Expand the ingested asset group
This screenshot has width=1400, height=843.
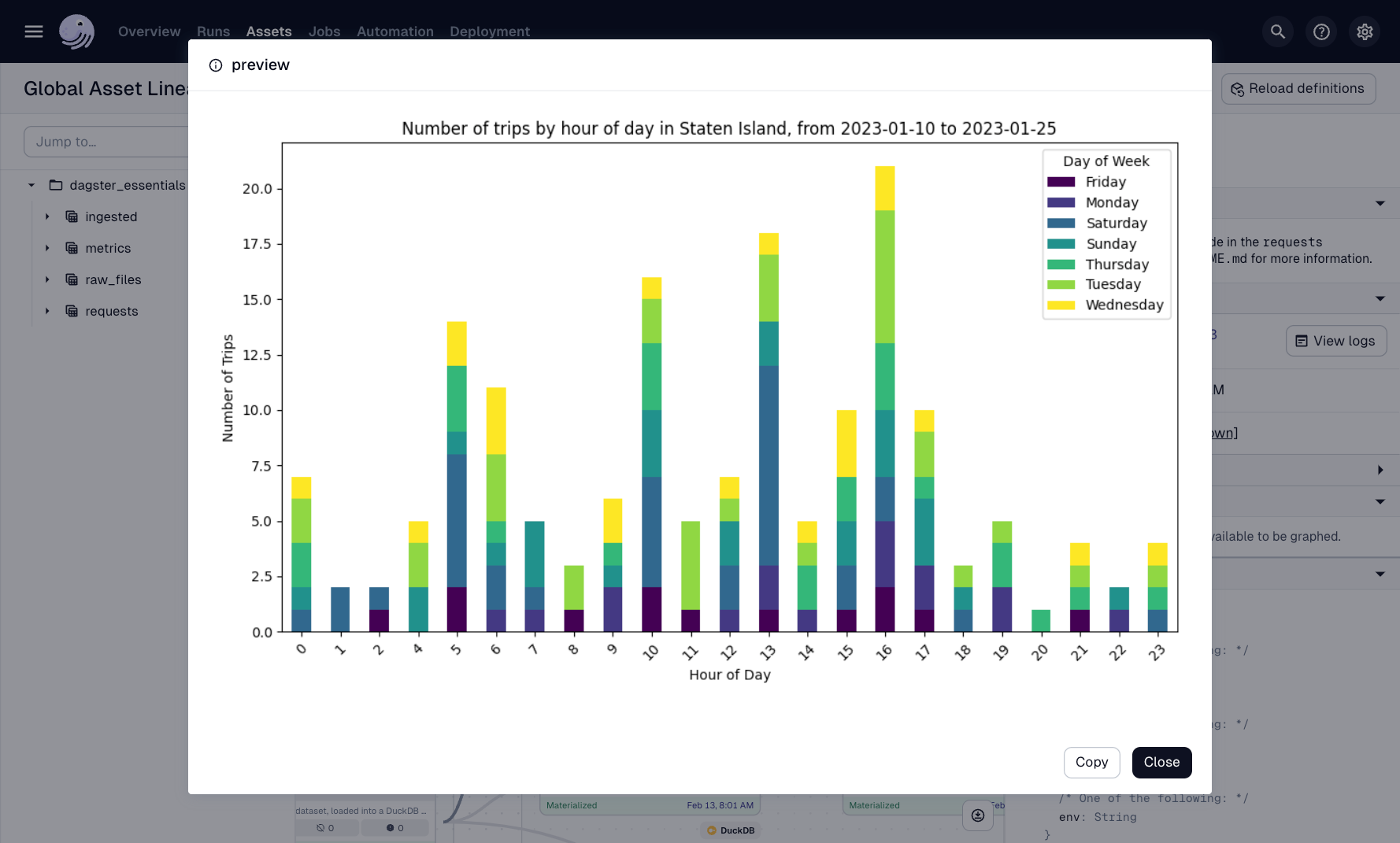point(46,216)
